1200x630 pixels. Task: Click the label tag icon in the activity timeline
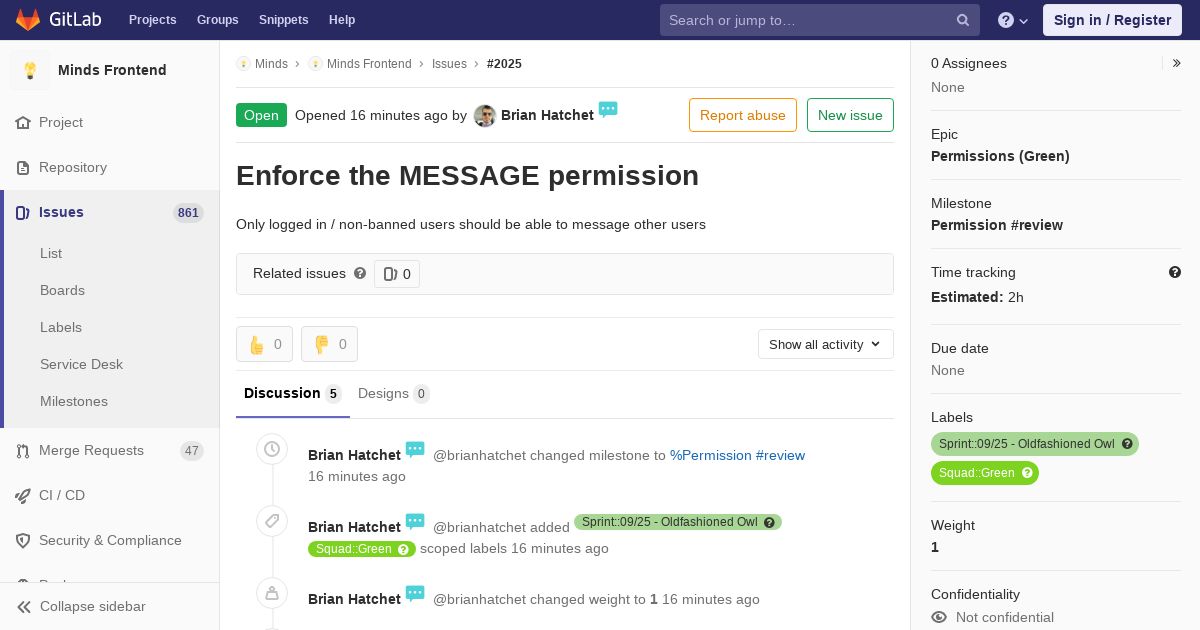pos(272,521)
